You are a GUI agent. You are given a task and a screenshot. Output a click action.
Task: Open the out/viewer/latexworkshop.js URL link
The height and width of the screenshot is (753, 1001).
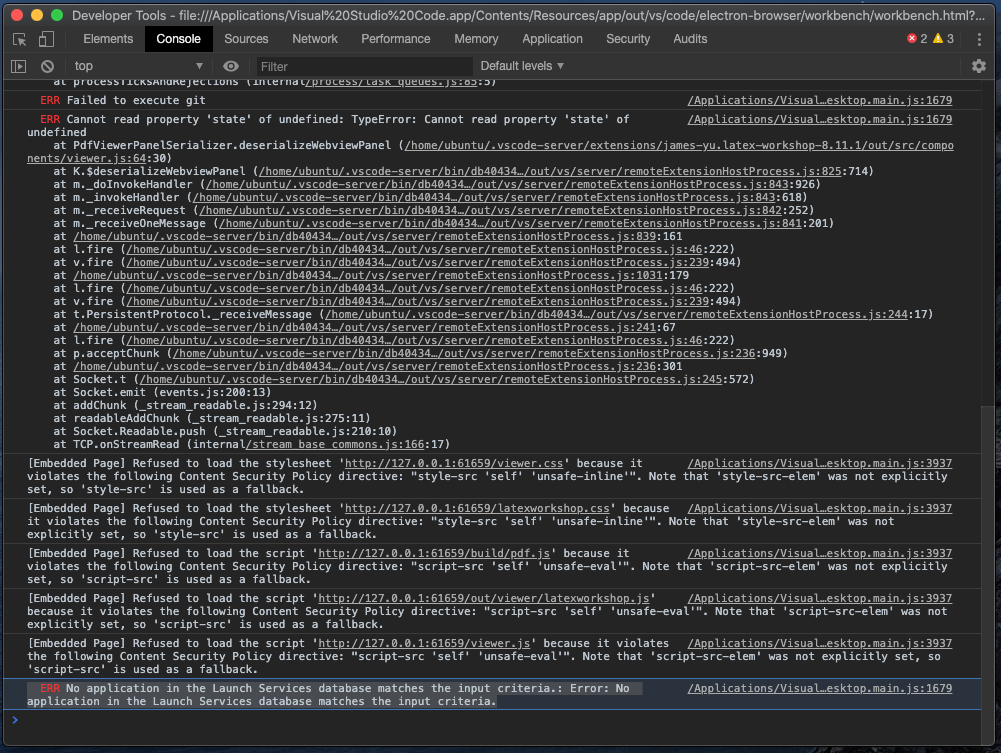coord(483,599)
